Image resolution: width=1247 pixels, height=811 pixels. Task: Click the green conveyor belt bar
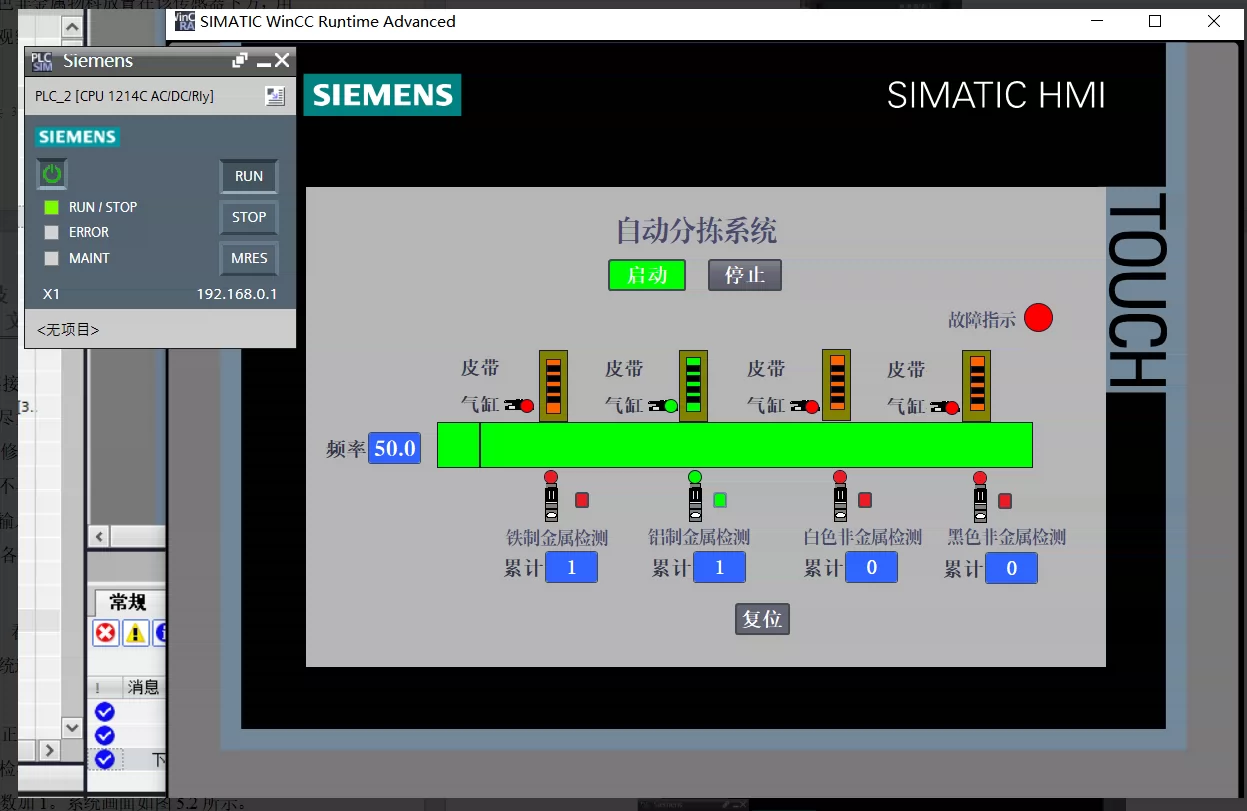735,445
